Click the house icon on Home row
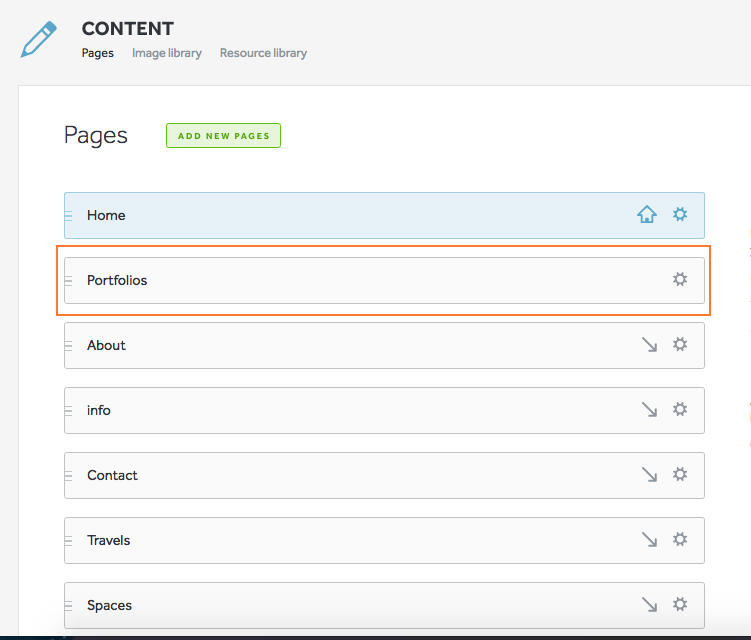This screenshot has height=640, width=751. [x=647, y=214]
